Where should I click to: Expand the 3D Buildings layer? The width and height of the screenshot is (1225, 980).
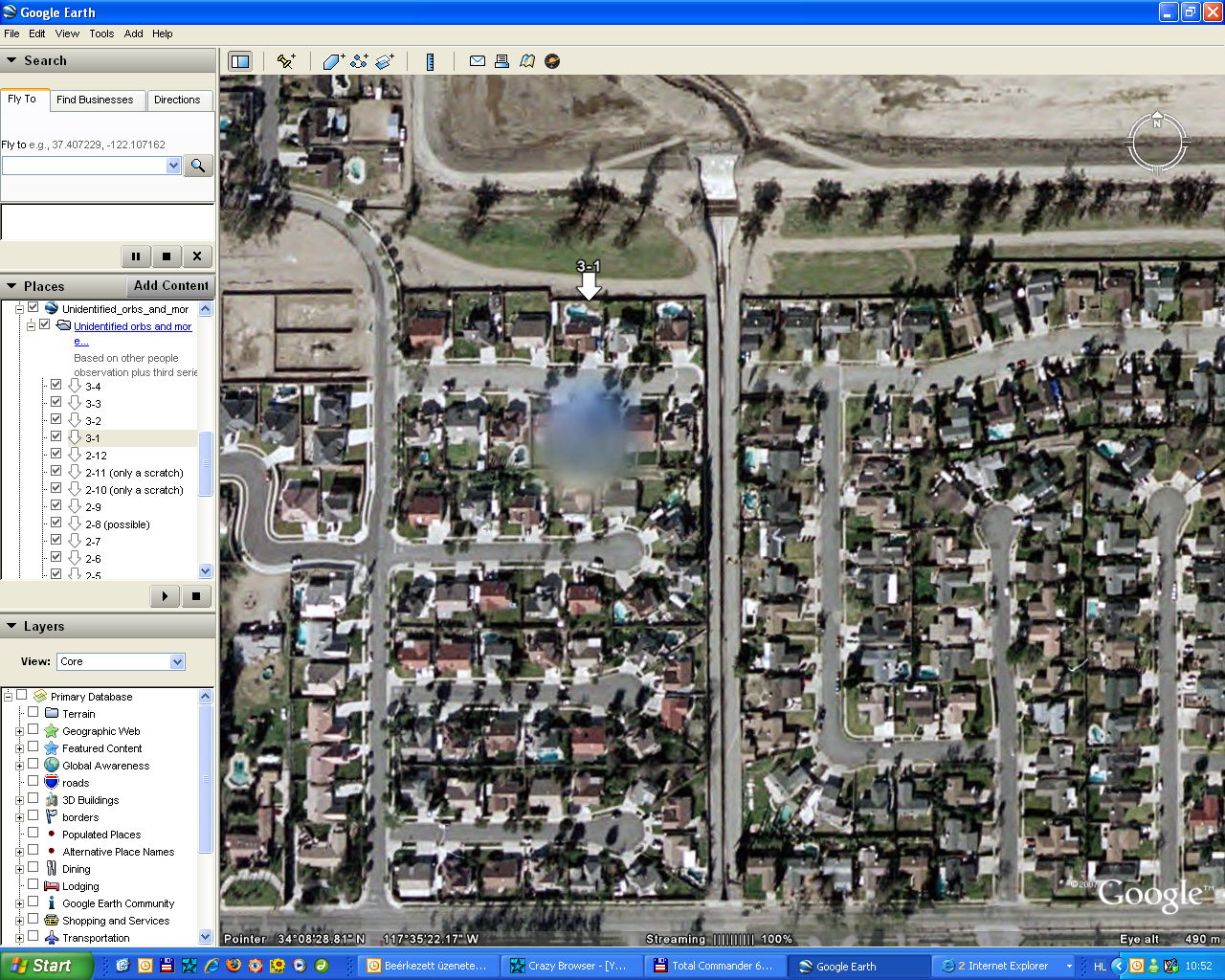coord(19,800)
